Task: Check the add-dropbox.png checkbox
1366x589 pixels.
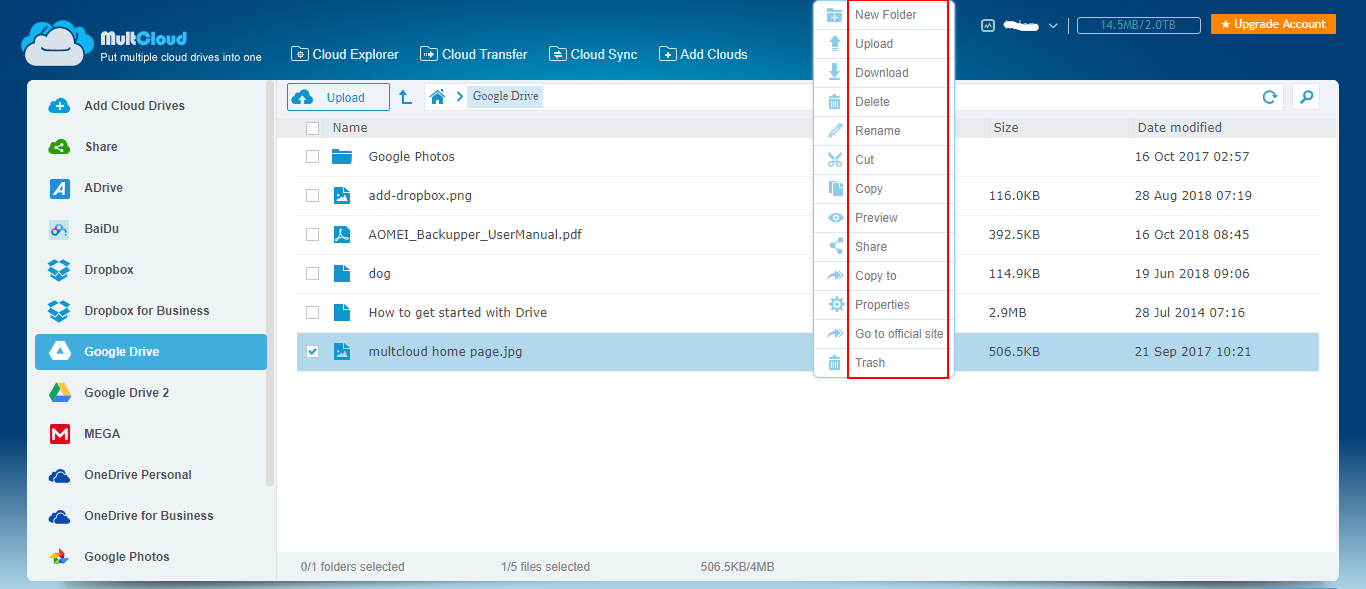Action: (313, 196)
